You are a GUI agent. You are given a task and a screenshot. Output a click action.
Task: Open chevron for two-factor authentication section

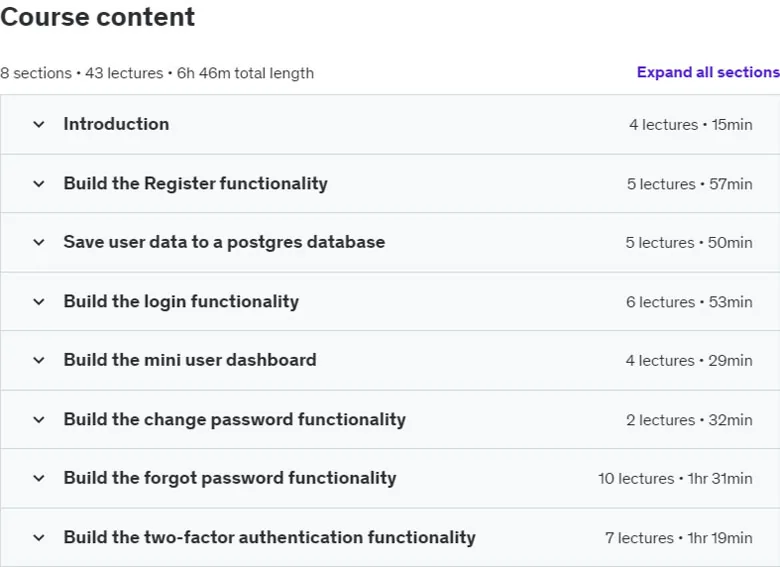39,538
